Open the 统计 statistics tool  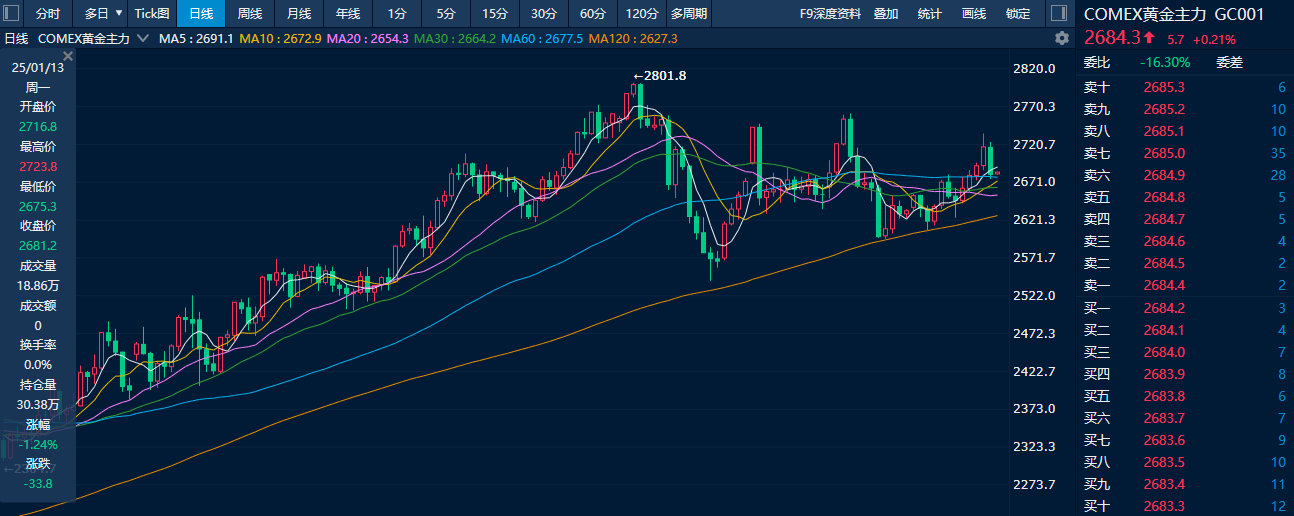point(929,14)
